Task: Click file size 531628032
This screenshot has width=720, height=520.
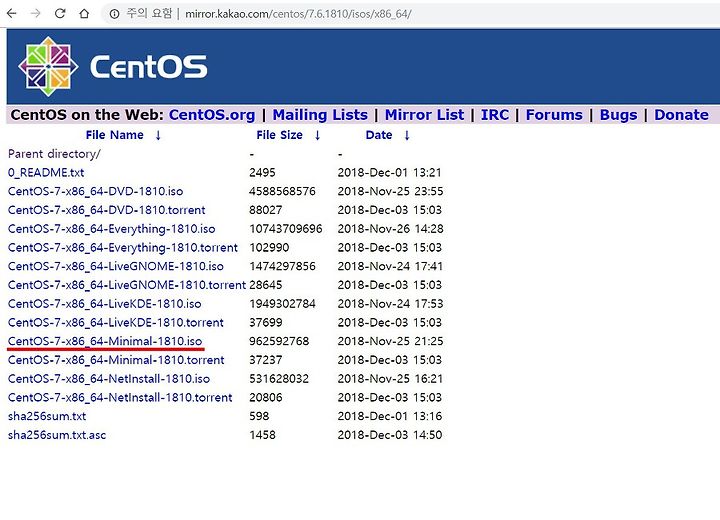Action: (279, 379)
